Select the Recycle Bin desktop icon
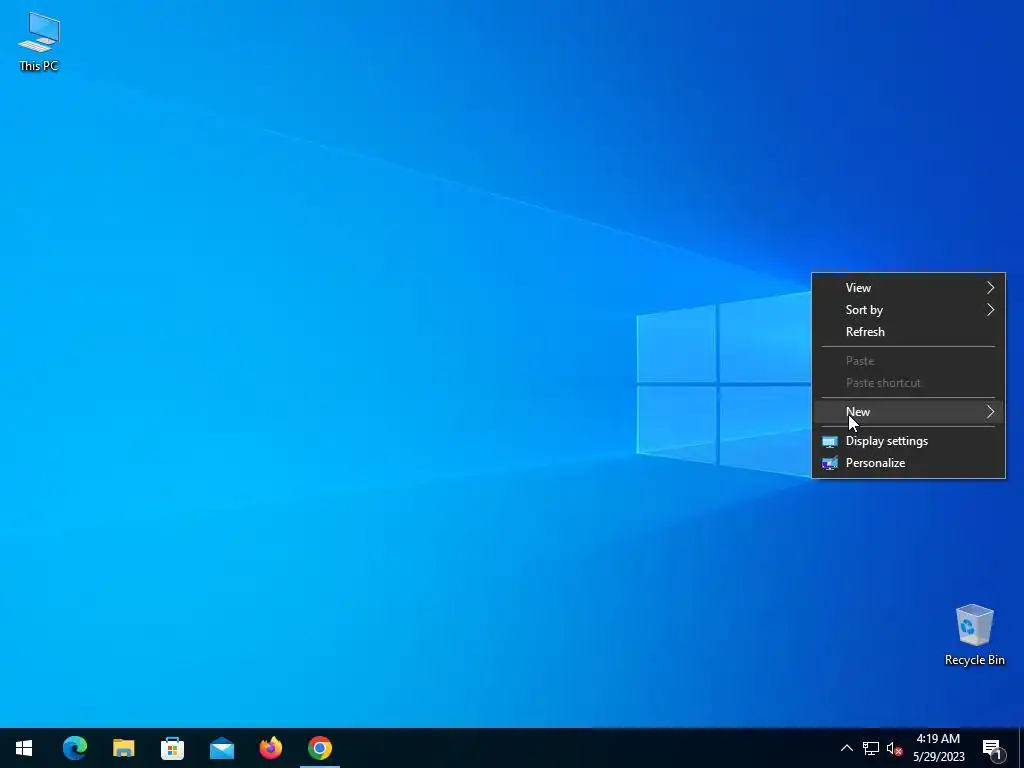 (974, 634)
